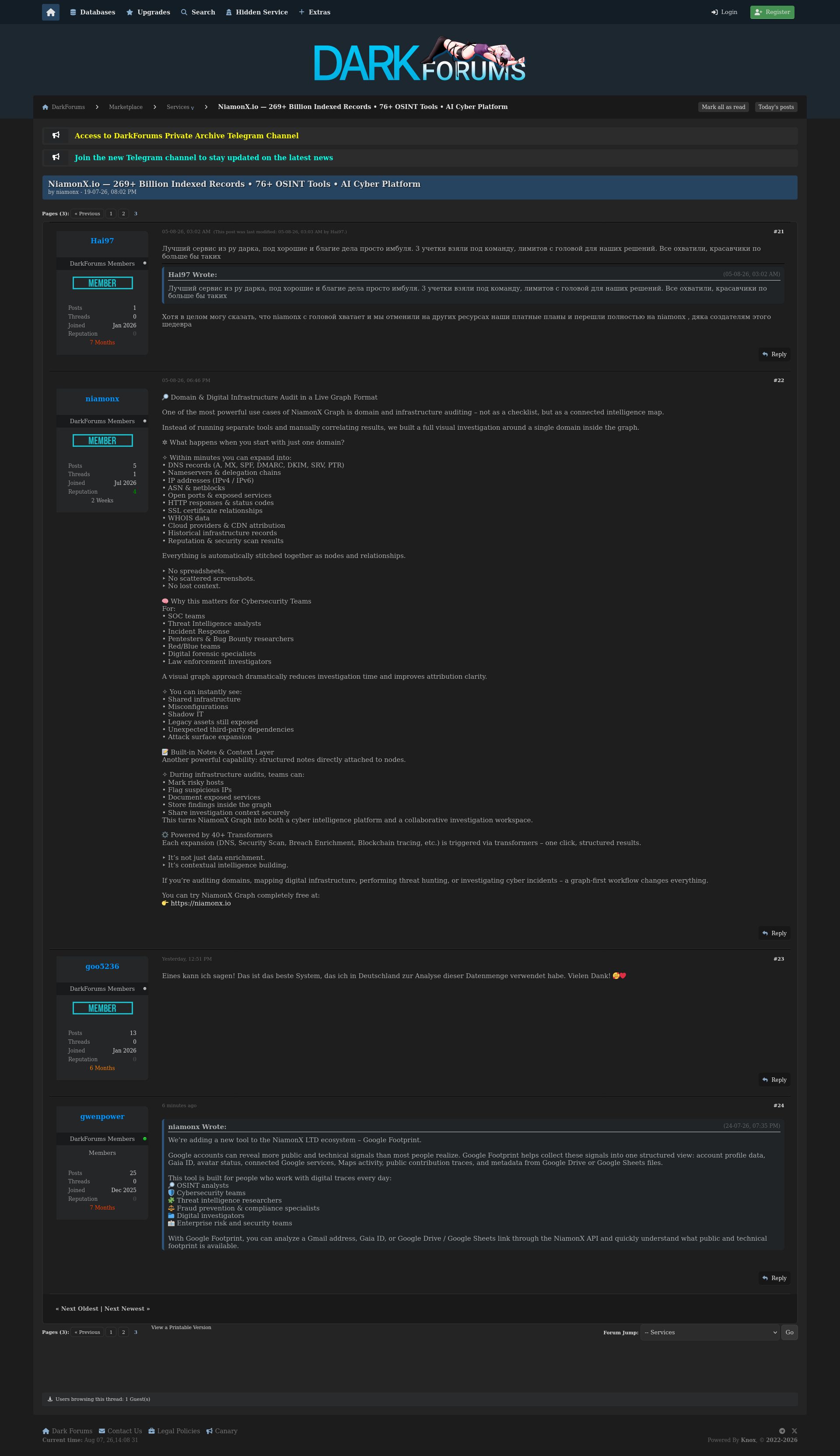Open Search from the navigation bar
The image size is (840, 1456).
(198, 12)
